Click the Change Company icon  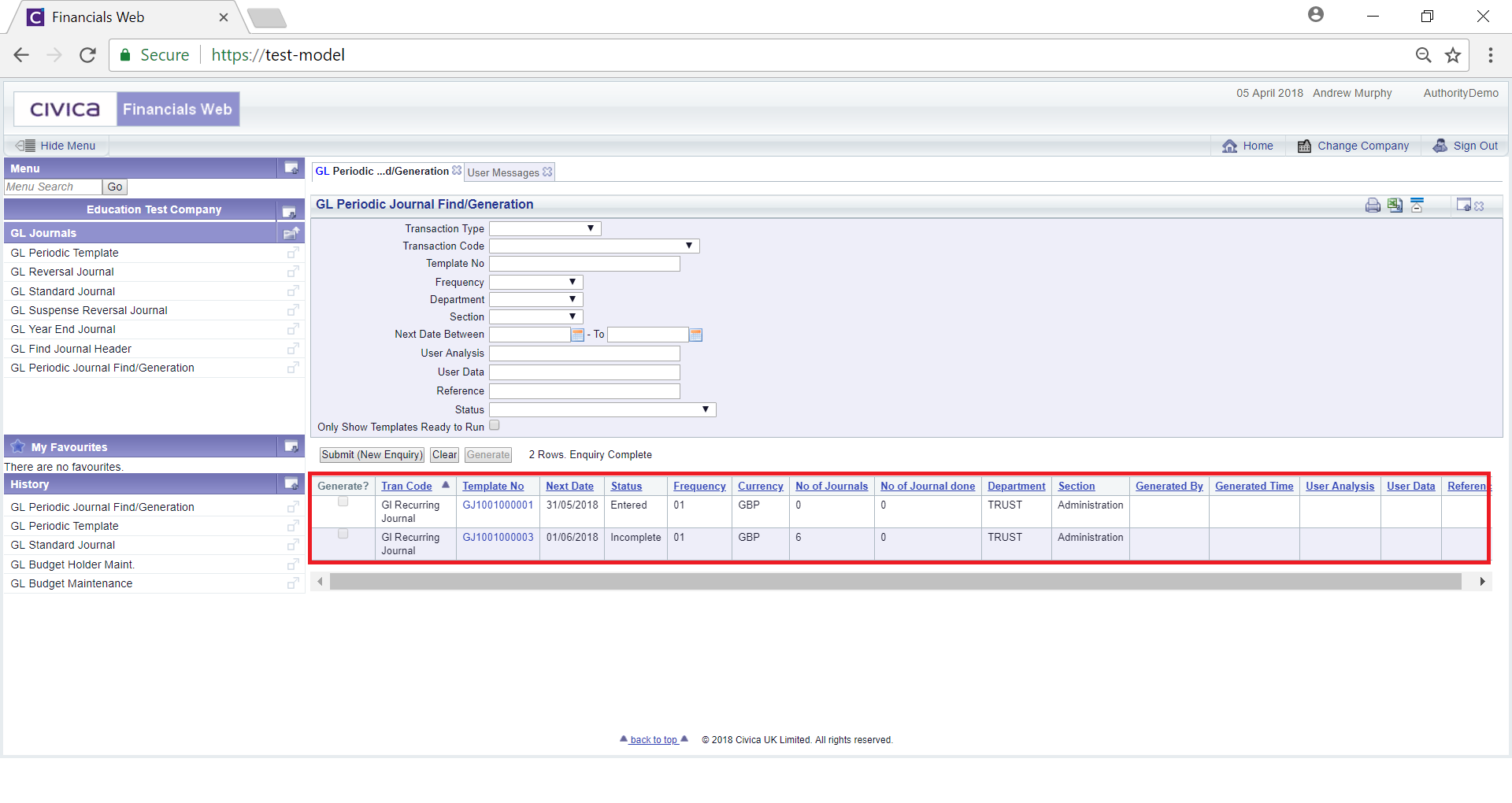pyautogui.click(x=1304, y=146)
